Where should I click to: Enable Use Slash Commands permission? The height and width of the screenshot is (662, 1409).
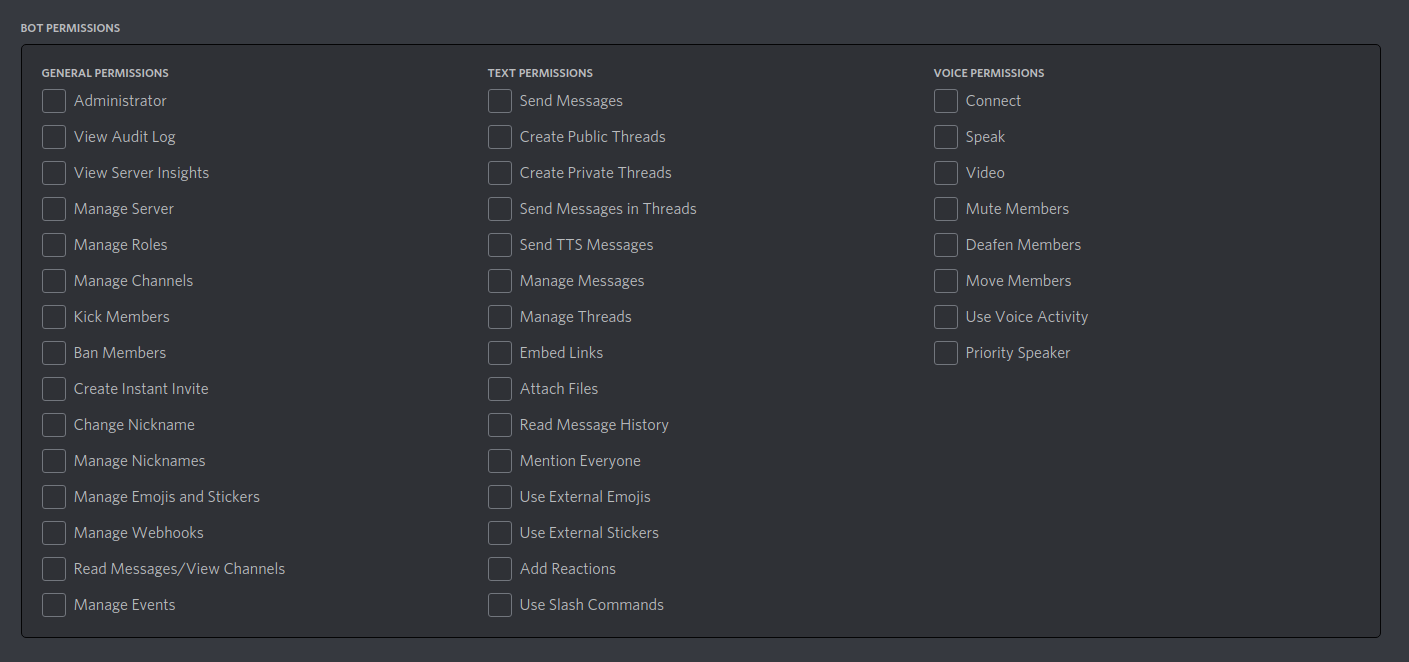click(499, 604)
